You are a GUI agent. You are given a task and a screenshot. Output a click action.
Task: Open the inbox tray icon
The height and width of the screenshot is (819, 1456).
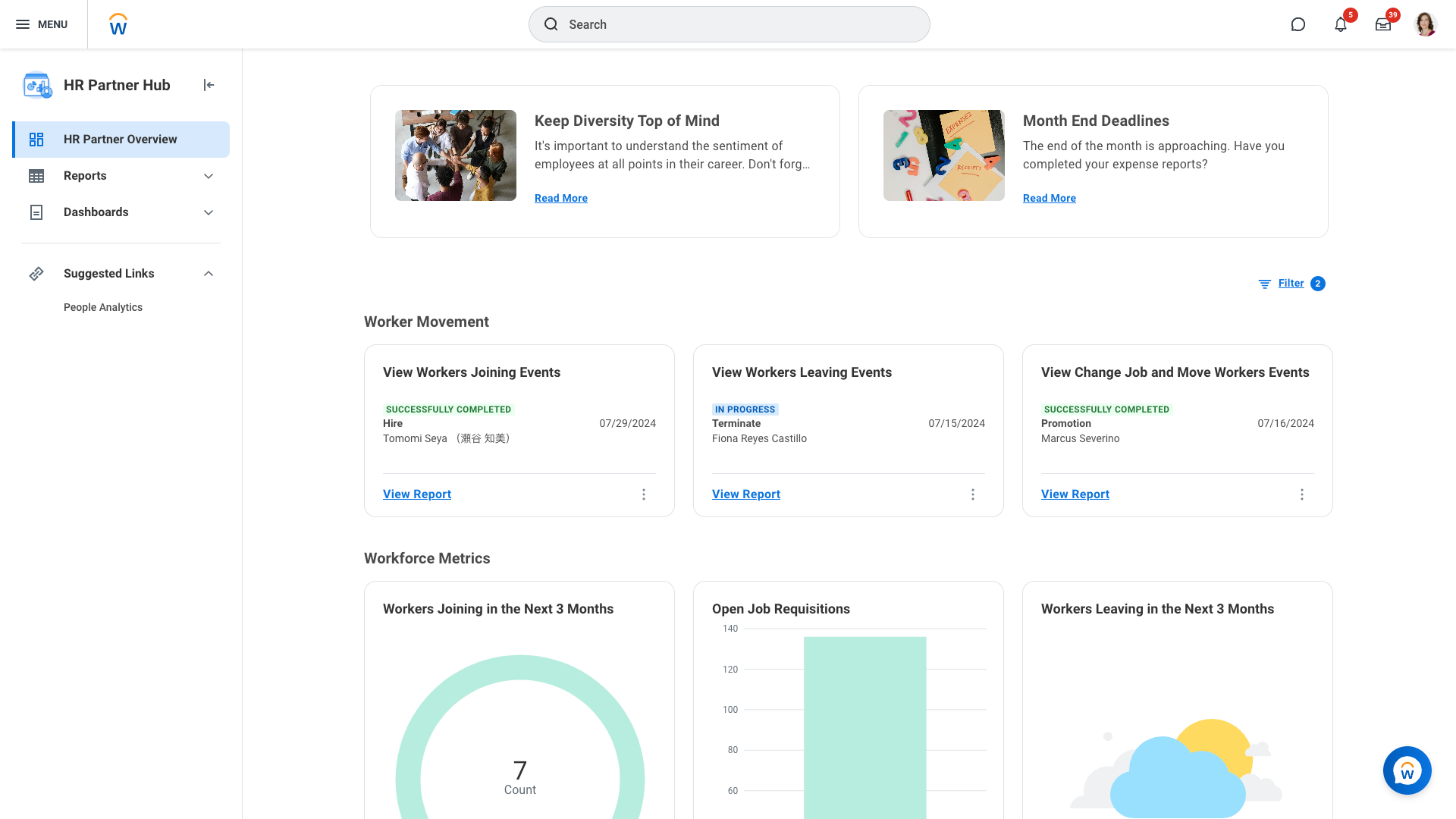[x=1382, y=24]
